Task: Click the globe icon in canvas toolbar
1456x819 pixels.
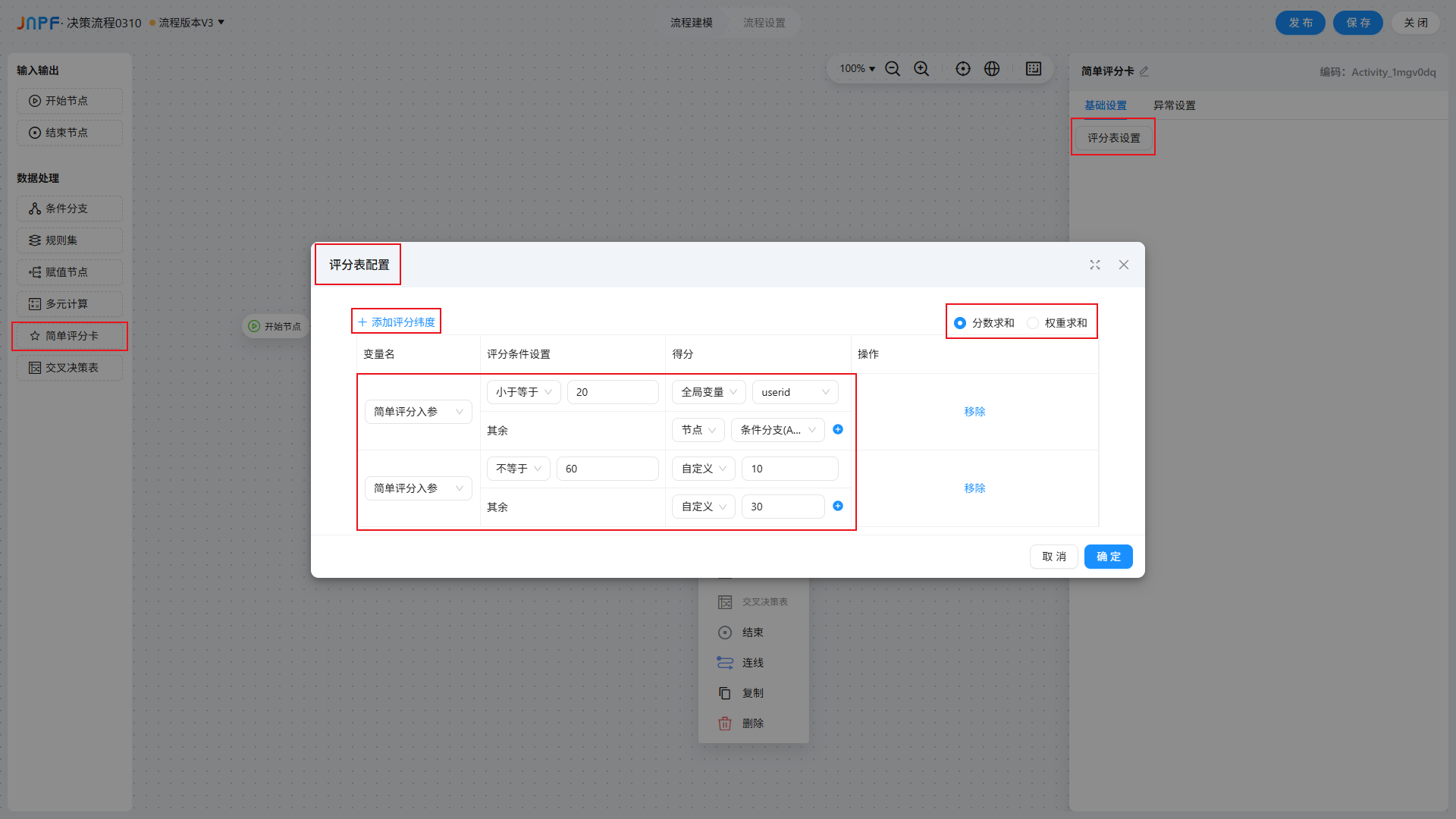Action: pyautogui.click(x=992, y=69)
